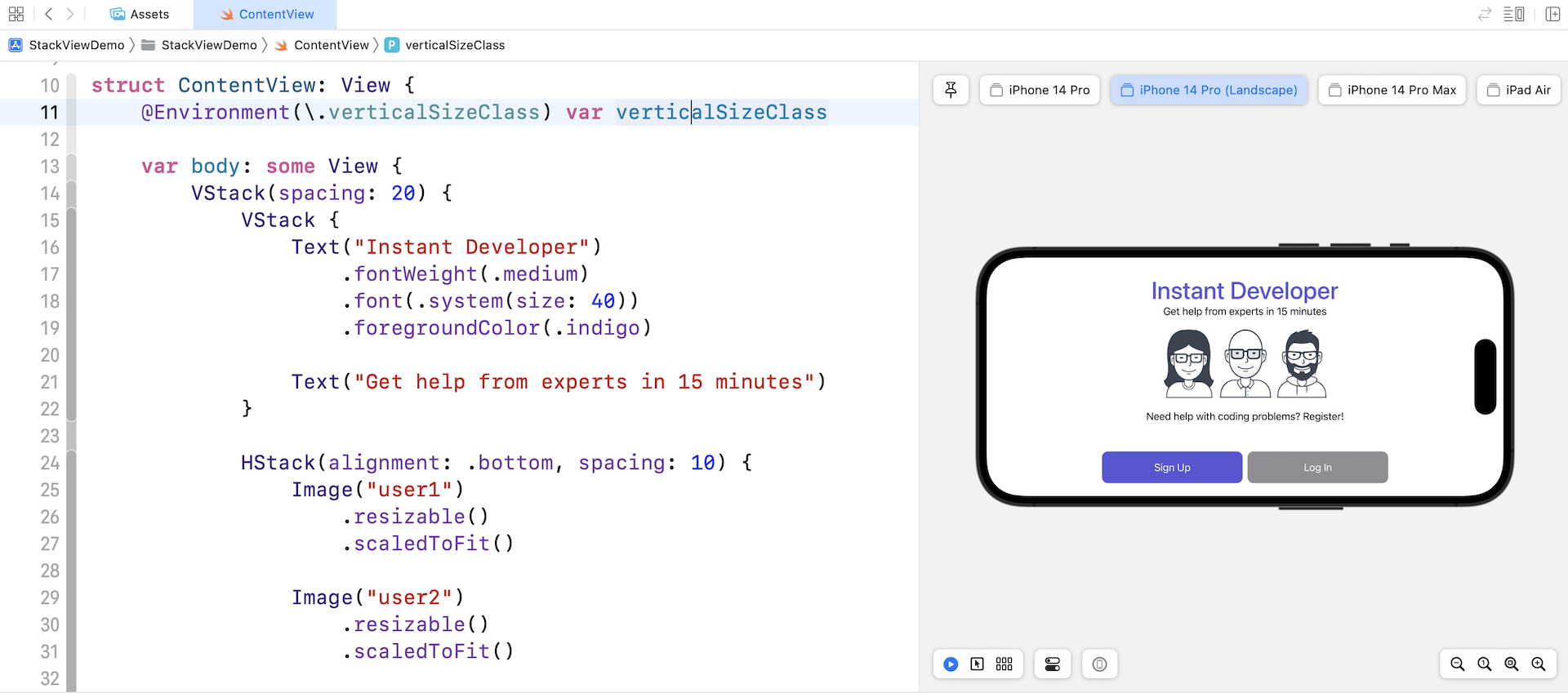Zoom preview to fit
Screen dimensions: 1568x693
pos(1512,664)
